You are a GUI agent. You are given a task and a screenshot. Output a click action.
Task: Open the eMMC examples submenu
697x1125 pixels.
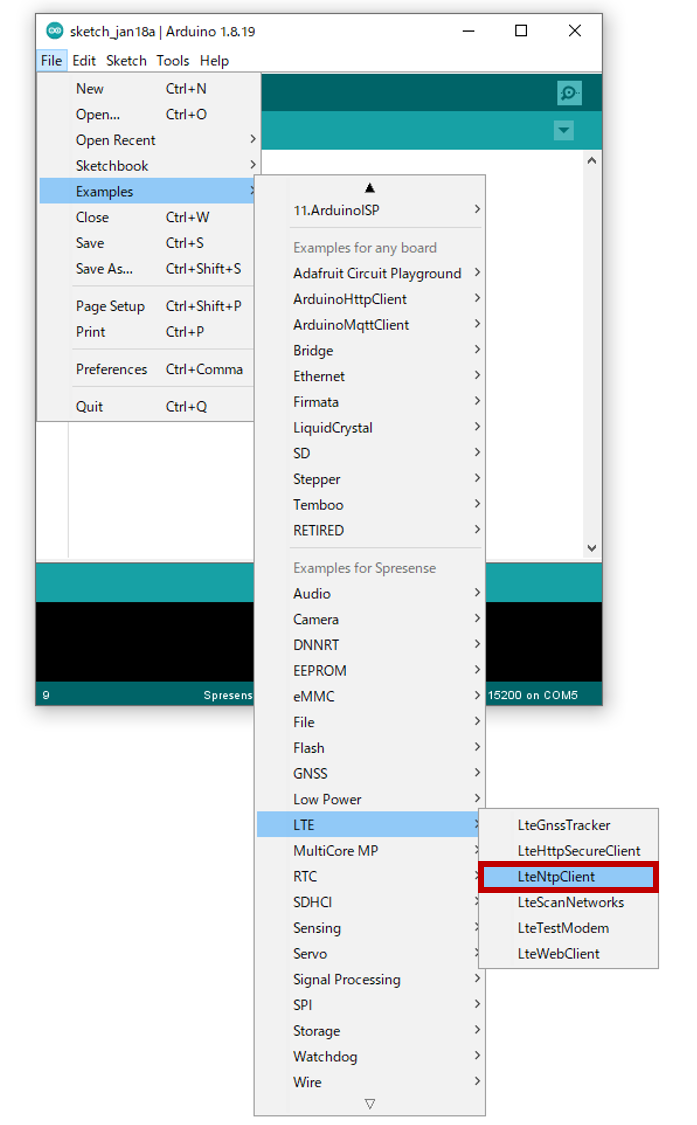click(370, 697)
